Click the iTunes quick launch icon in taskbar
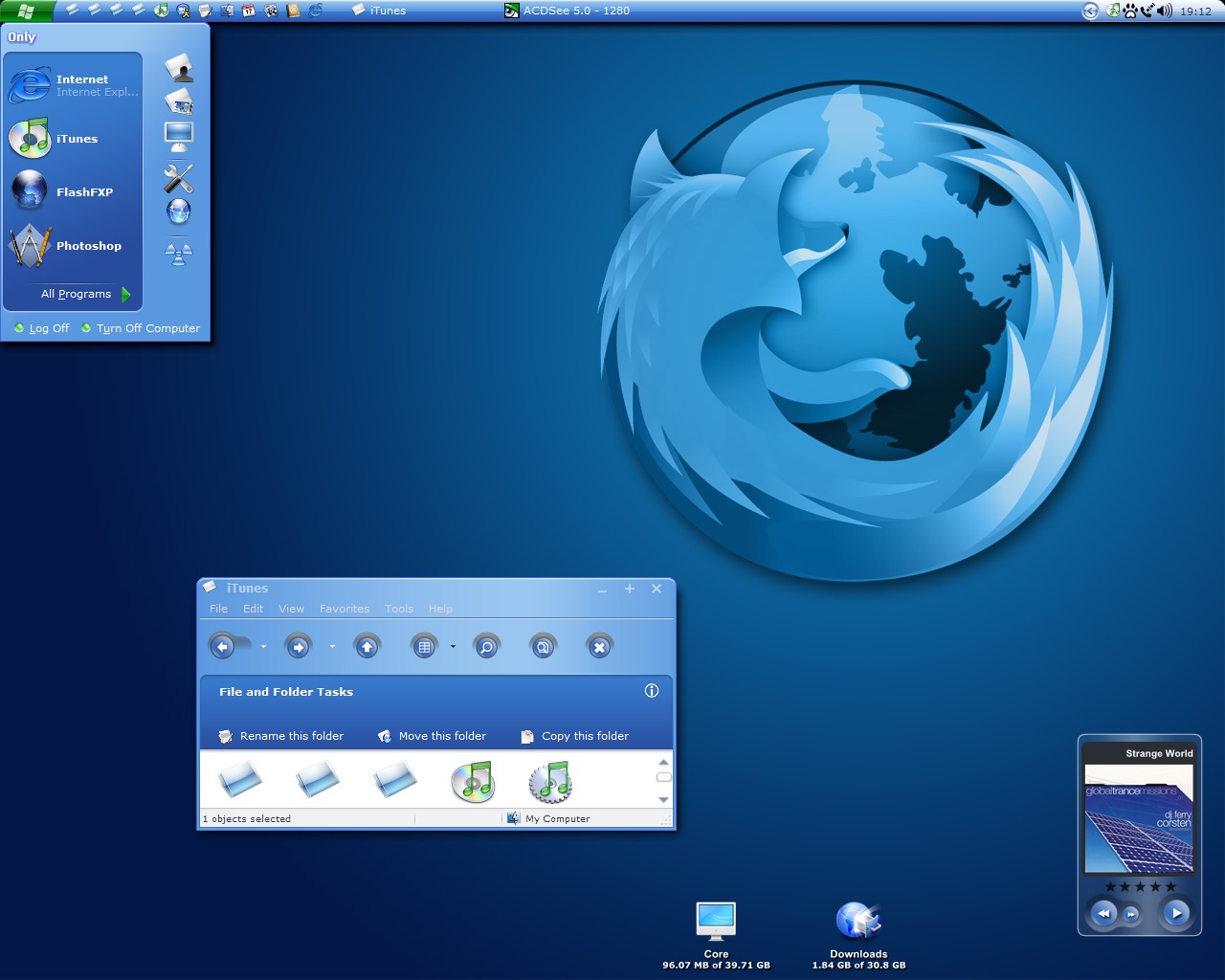 (161, 11)
